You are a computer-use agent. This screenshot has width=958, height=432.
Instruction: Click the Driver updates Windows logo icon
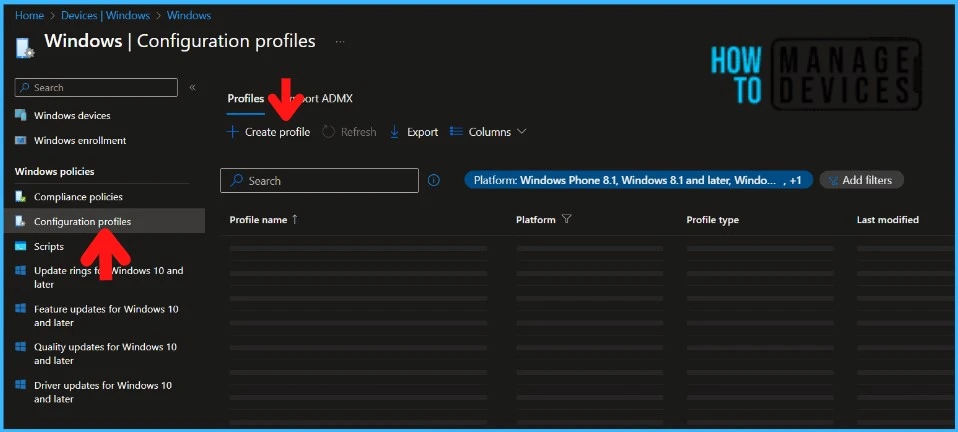tap(21, 385)
